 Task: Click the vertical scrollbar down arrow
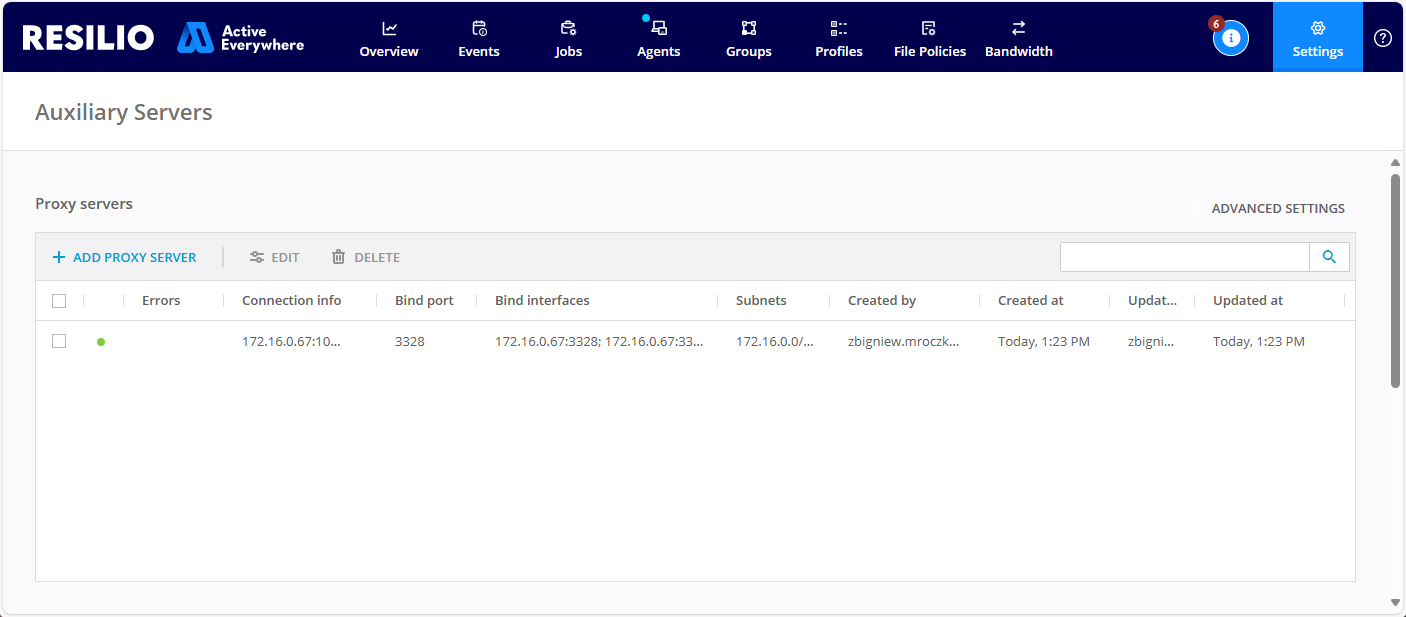coord(1395,602)
